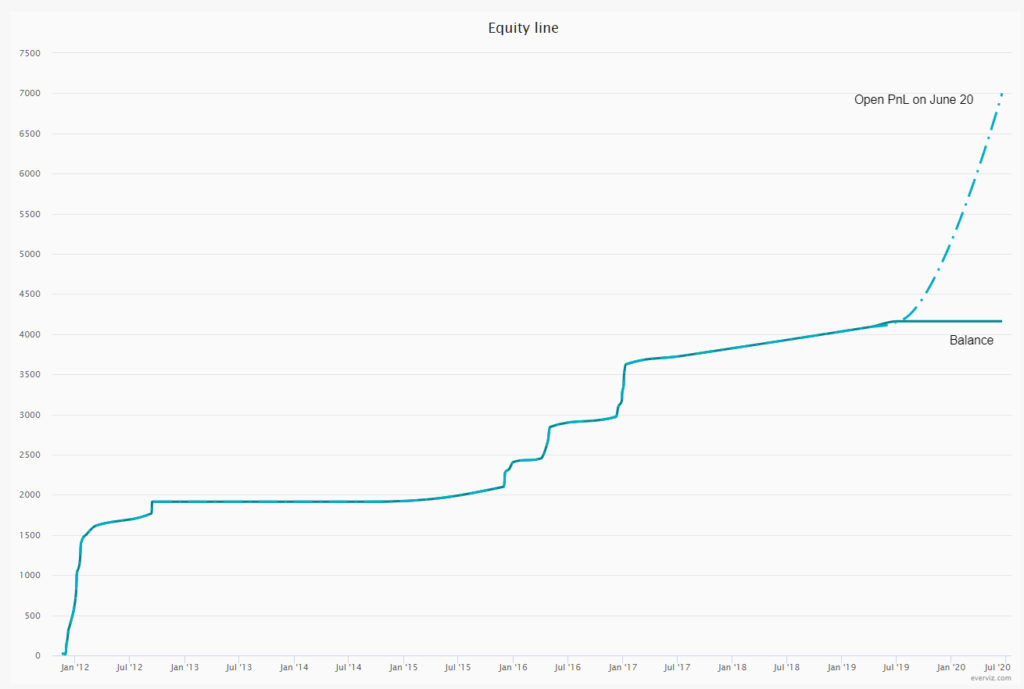Click the 1500 y-axis label
The image size is (1024, 689).
[x=30, y=535]
